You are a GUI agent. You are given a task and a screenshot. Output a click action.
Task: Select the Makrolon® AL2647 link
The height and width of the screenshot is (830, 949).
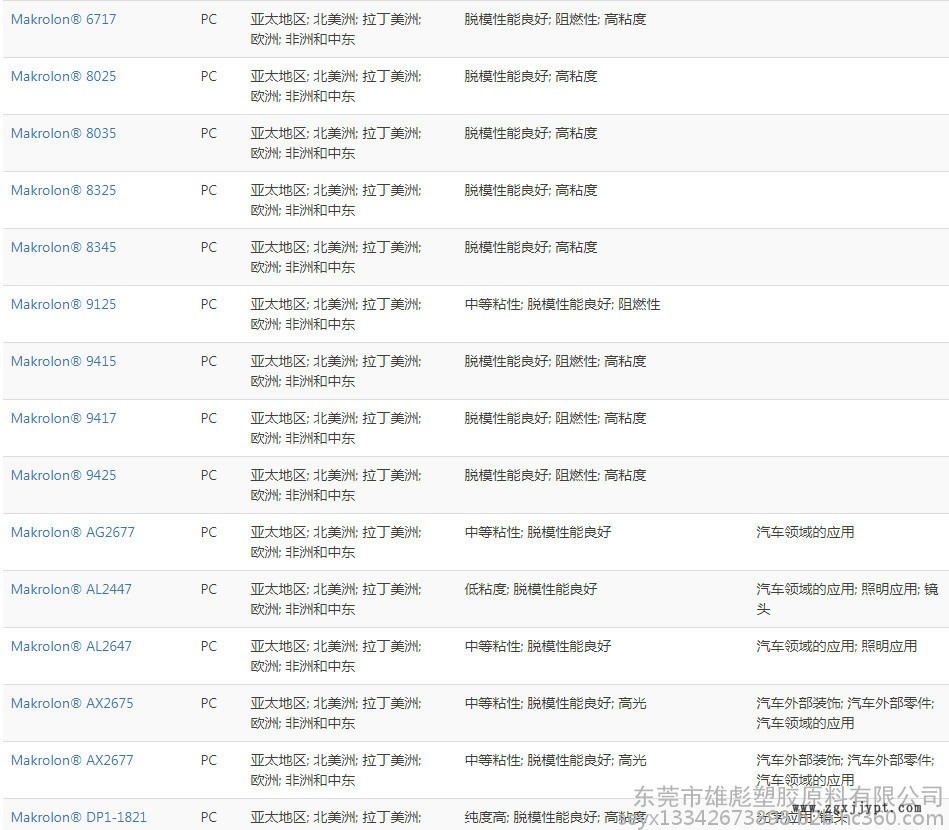point(71,646)
